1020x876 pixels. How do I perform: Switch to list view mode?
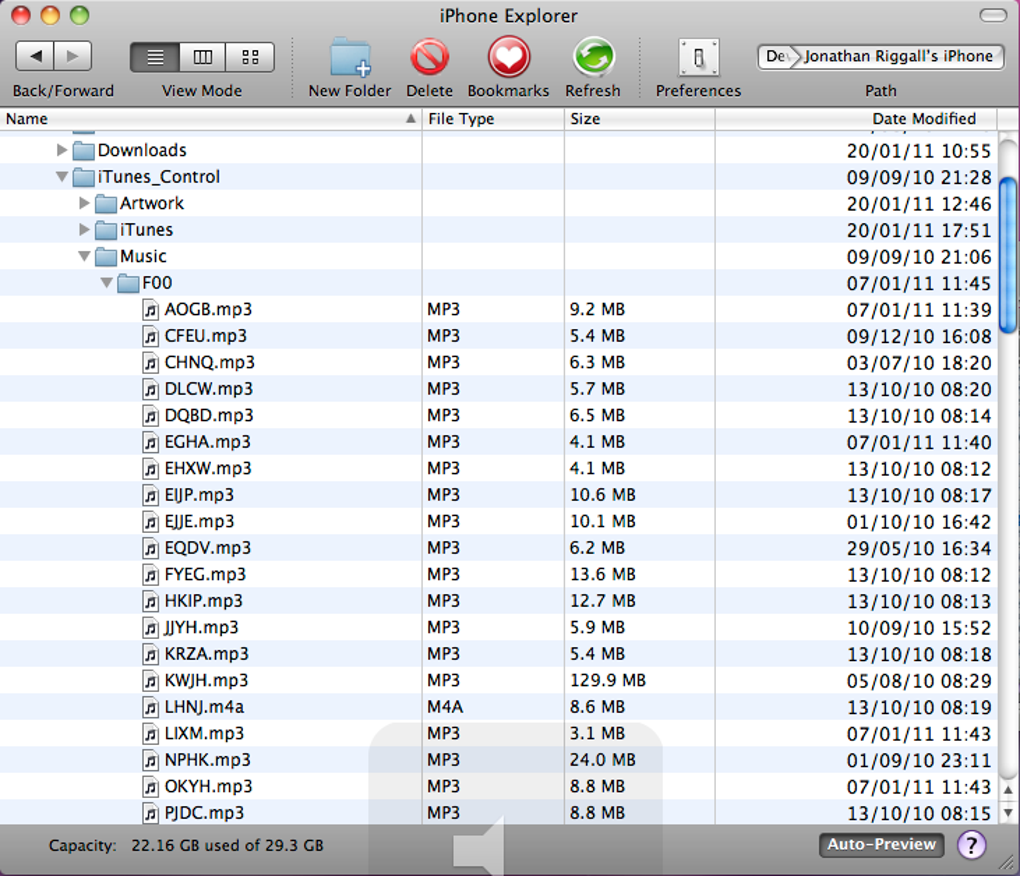pos(155,57)
